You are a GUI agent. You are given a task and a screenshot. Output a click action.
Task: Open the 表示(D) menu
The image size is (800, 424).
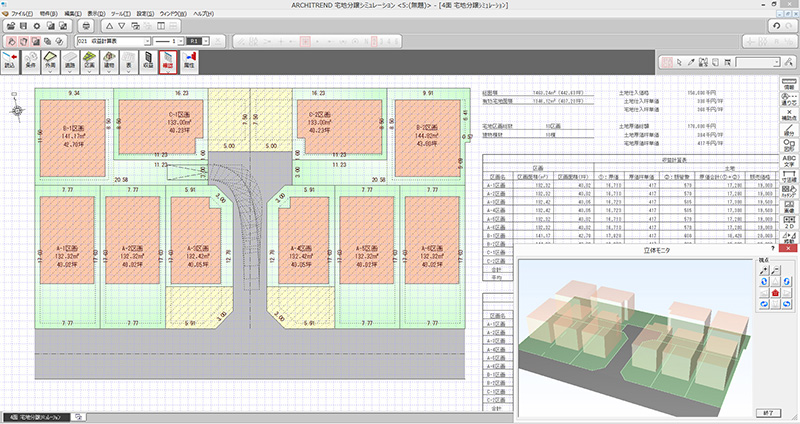(x=96, y=14)
